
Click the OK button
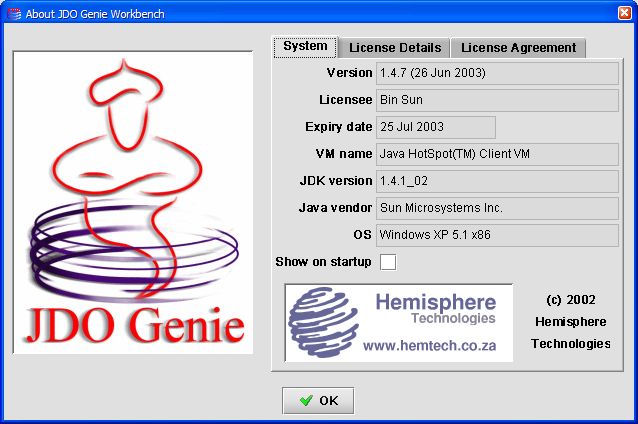click(x=318, y=401)
